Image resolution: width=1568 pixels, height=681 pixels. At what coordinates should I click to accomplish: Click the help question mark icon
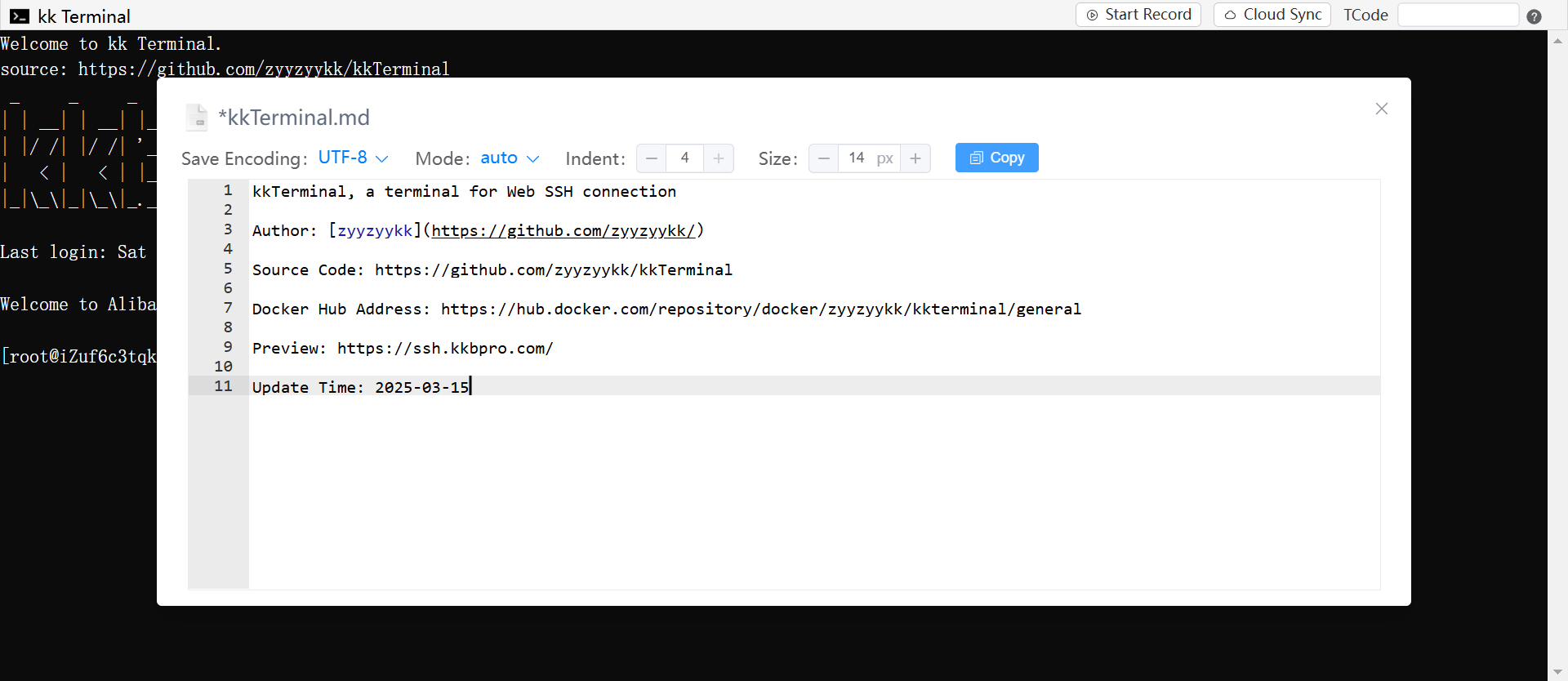1534,16
